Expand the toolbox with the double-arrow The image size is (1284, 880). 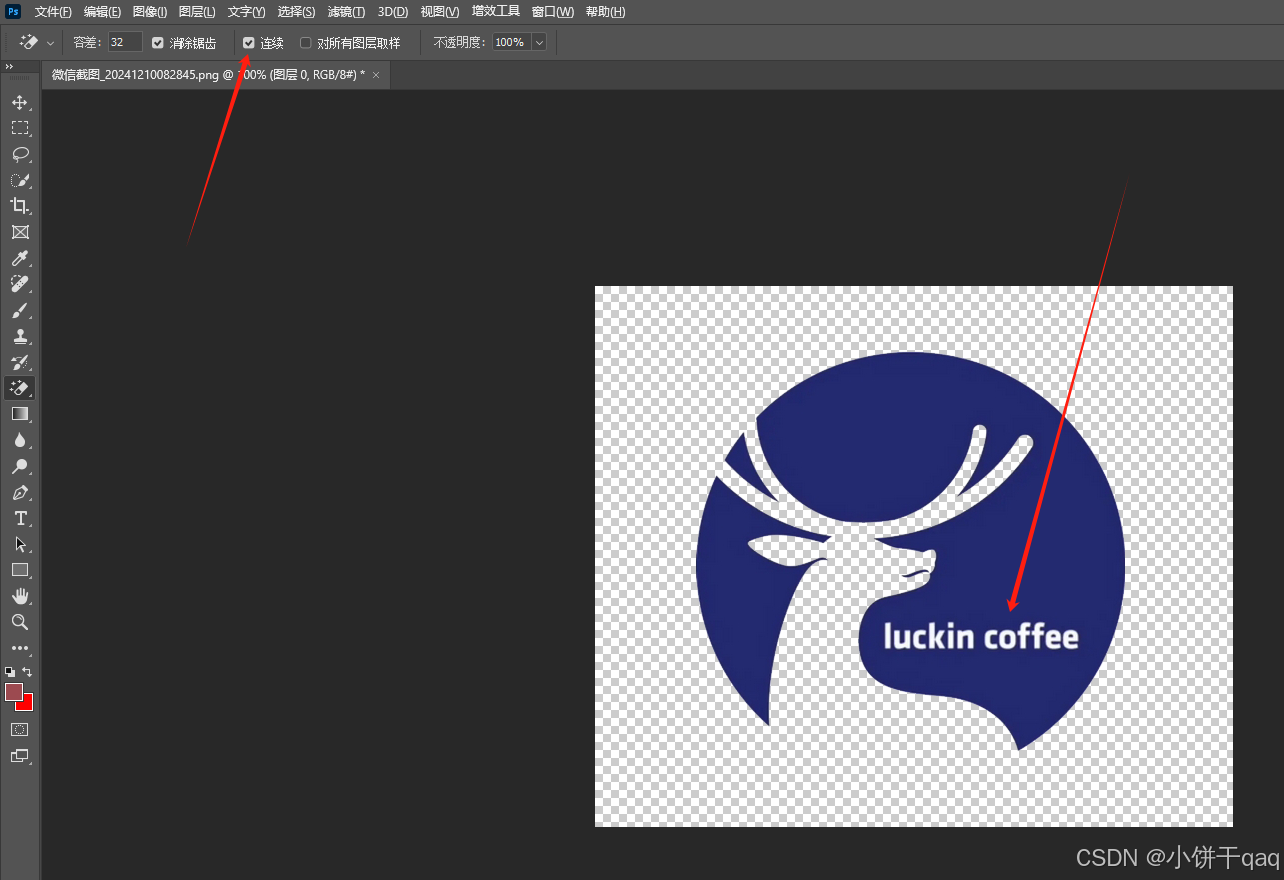pyautogui.click(x=9, y=66)
